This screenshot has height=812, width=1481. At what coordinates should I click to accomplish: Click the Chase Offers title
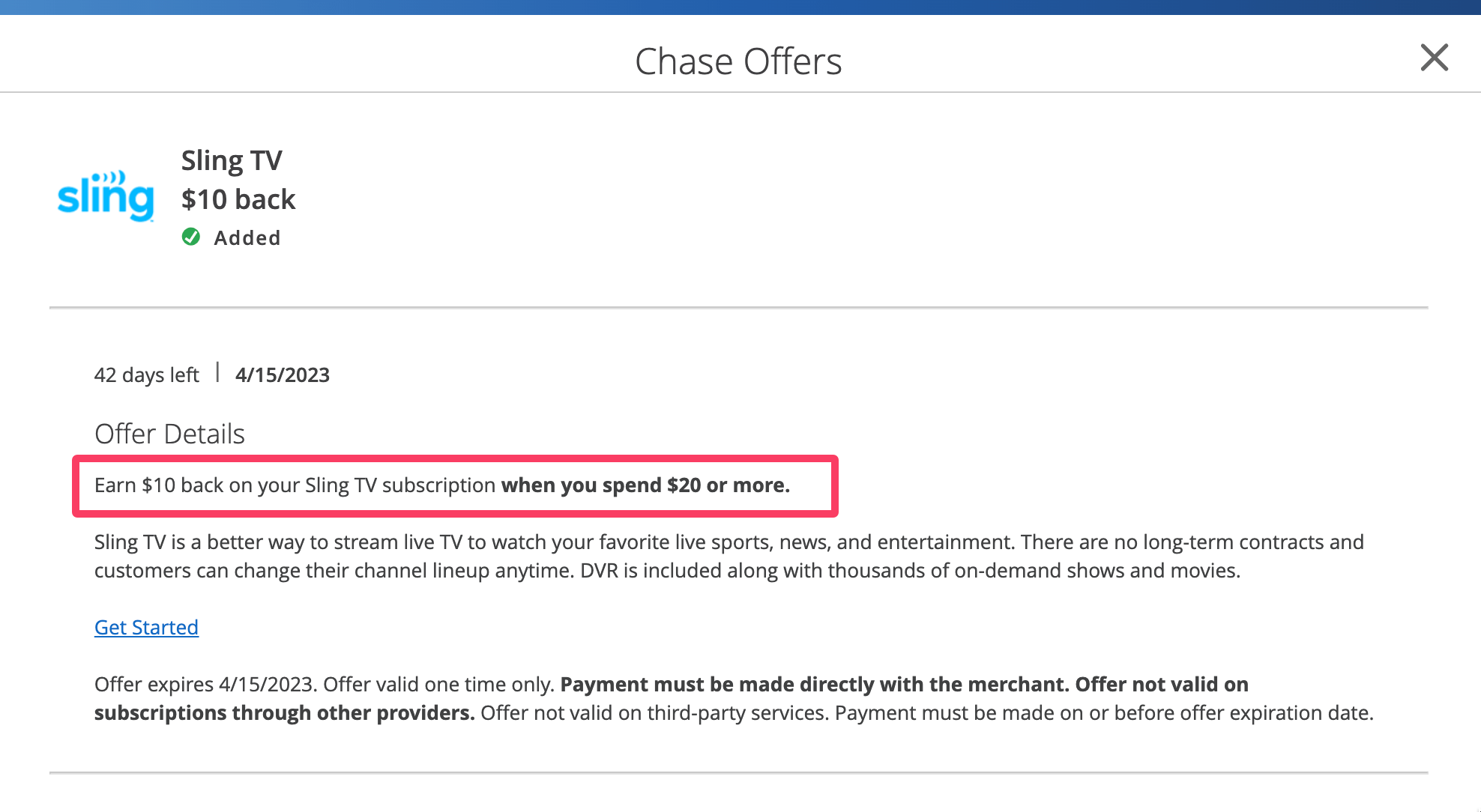click(x=738, y=61)
